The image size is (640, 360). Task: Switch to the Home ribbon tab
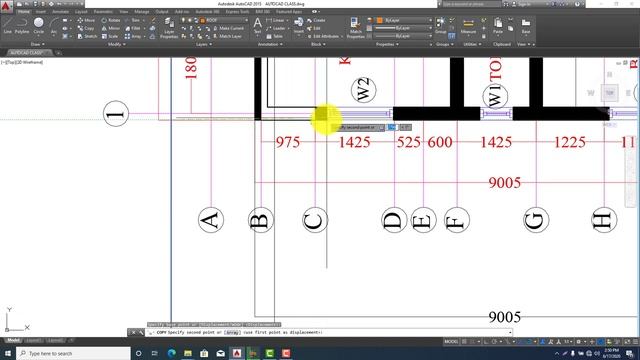pos(24,12)
